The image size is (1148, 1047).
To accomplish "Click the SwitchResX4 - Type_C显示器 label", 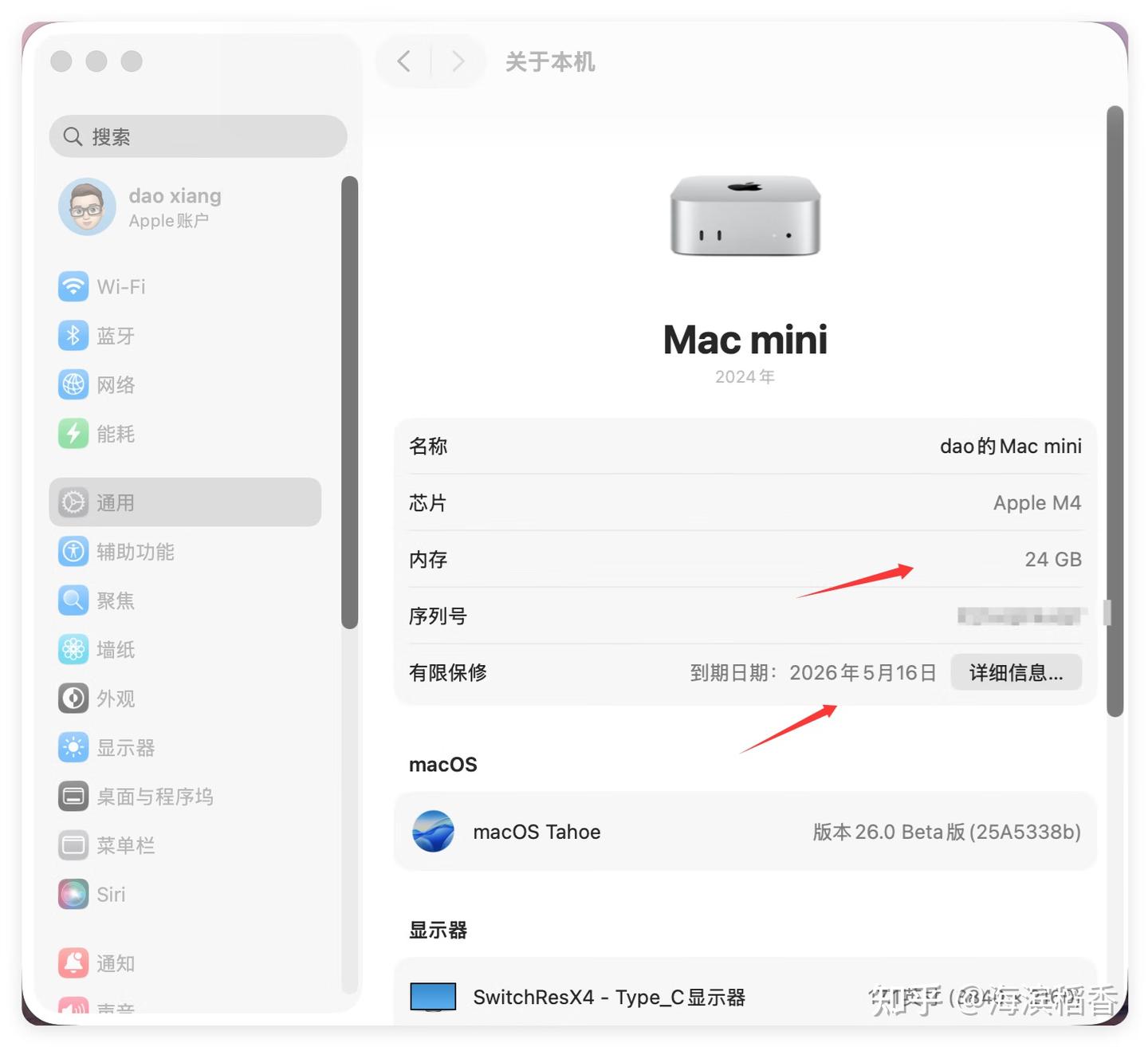I will click(609, 998).
